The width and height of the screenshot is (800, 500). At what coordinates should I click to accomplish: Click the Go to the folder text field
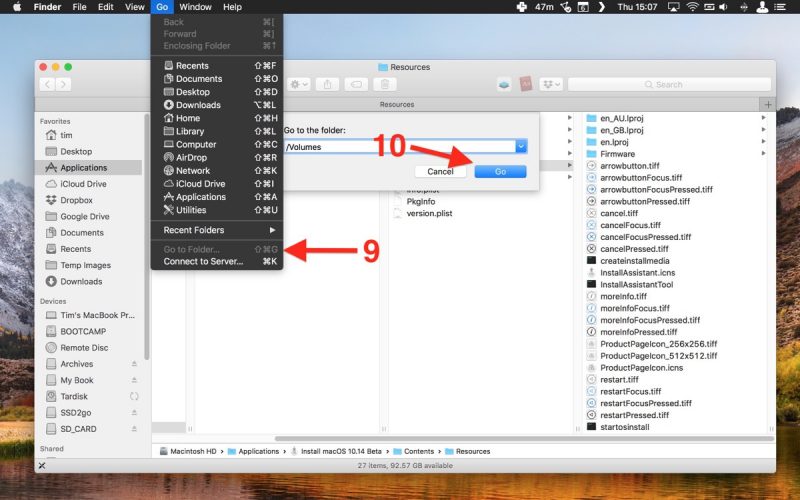tap(400, 146)
